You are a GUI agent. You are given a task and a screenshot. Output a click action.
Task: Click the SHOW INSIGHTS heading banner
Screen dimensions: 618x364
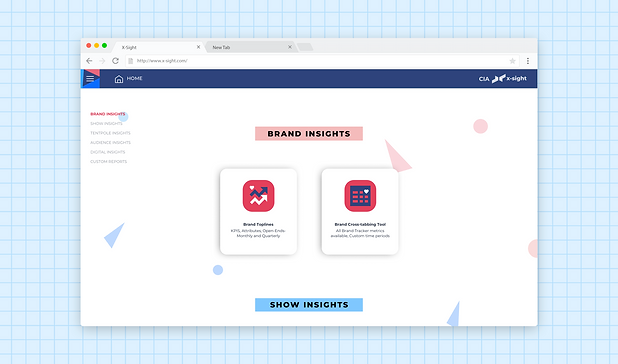point(309,305)
